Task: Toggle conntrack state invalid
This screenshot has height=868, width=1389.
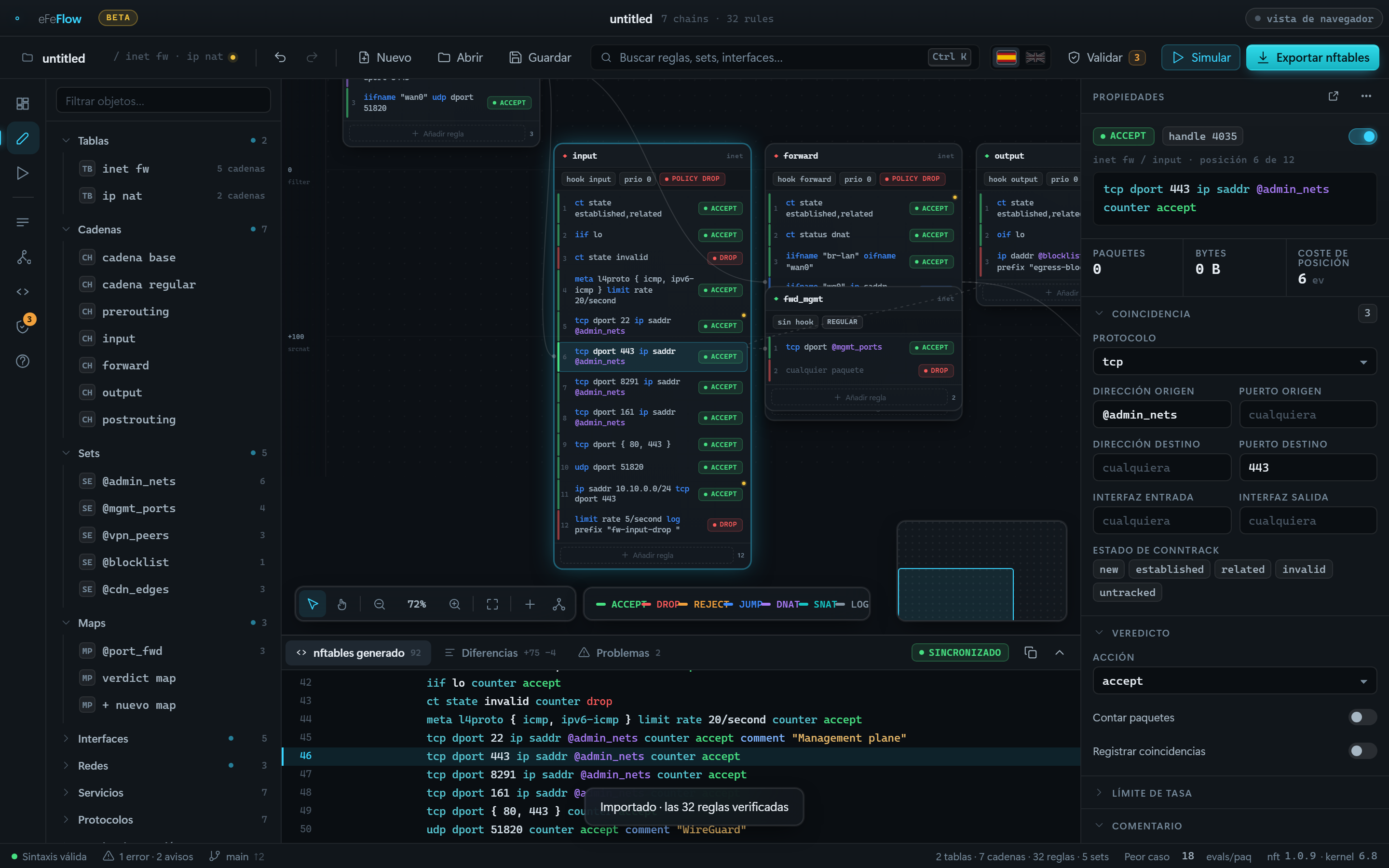Action: tap(1304, 570)
